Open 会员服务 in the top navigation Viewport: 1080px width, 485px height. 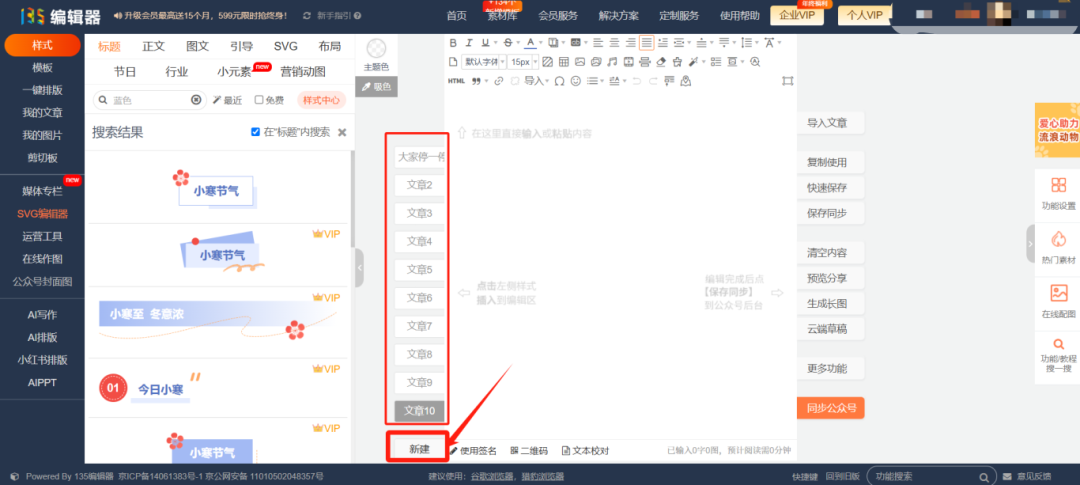(x=558, y=15)
